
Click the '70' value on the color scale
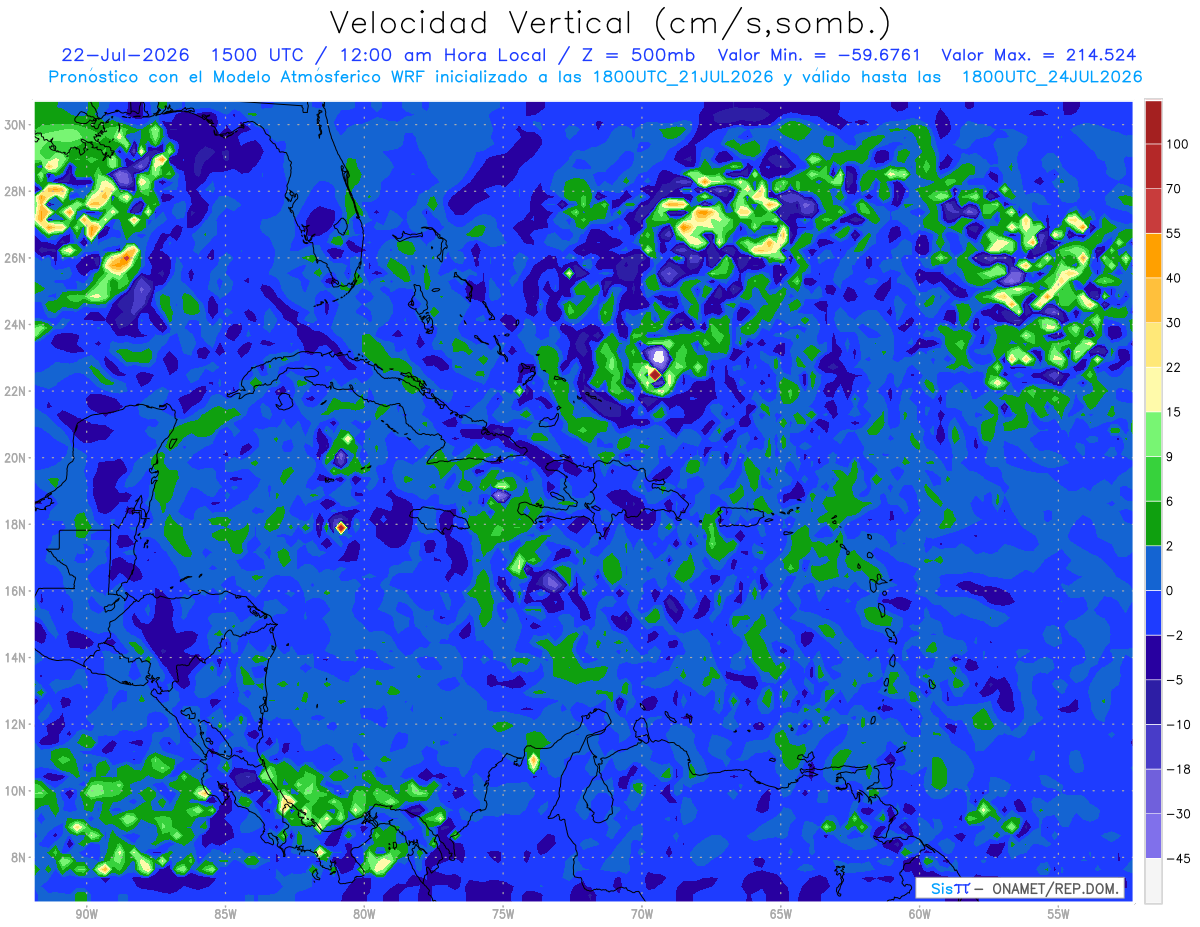1174,189
